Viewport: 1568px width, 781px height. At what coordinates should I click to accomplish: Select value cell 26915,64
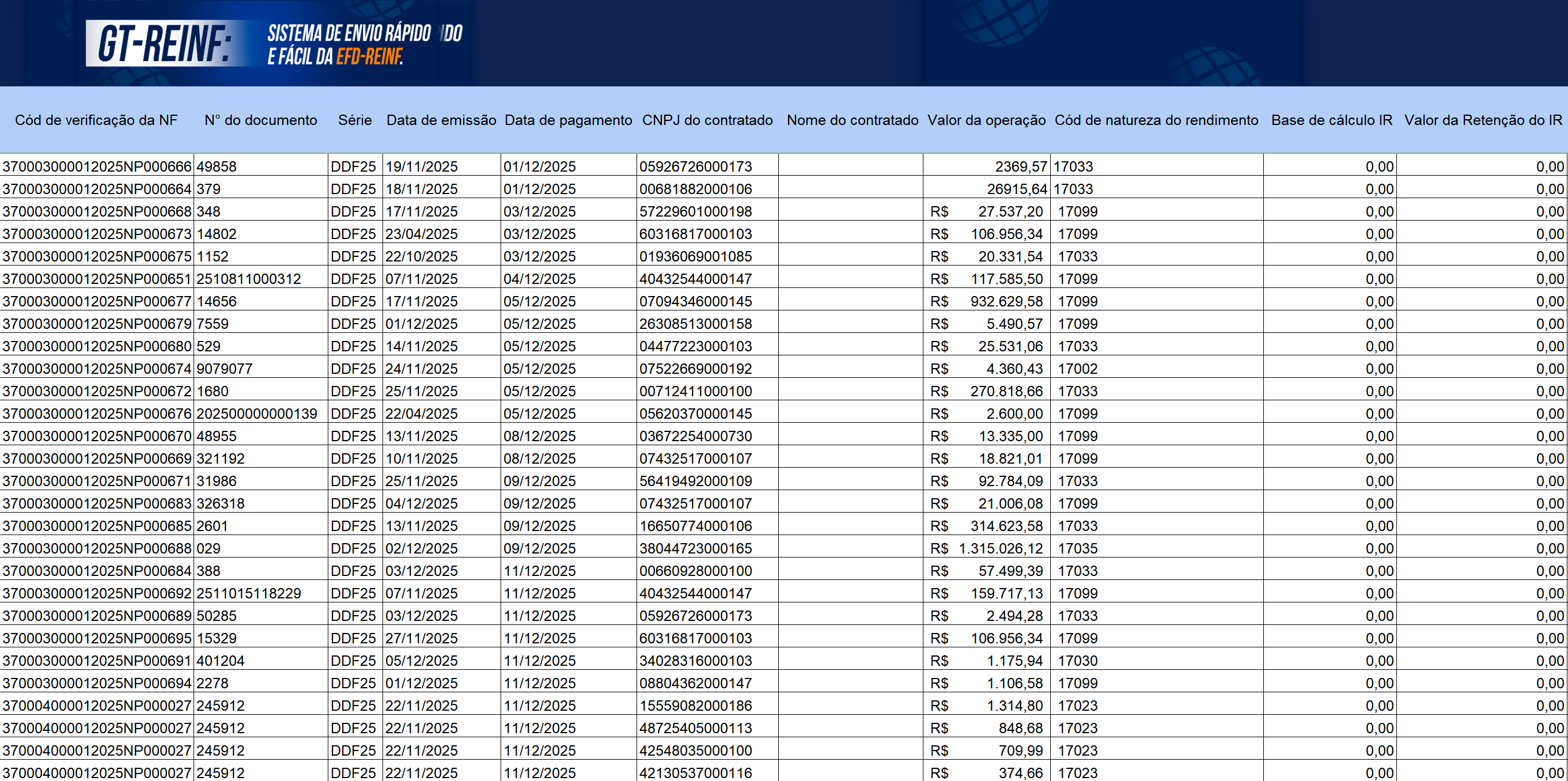point(987,189)
